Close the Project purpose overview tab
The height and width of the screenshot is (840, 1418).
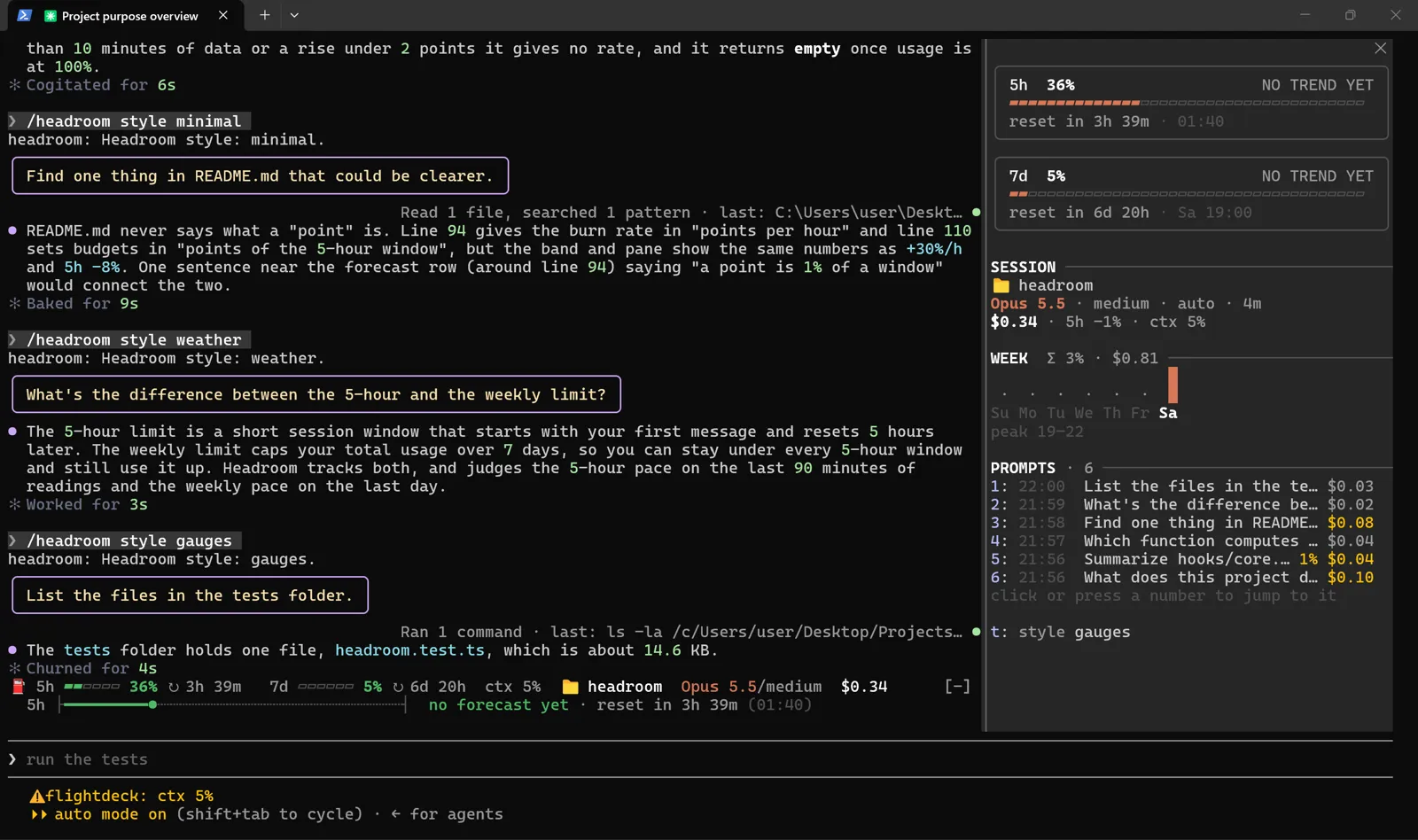[223, 15]
